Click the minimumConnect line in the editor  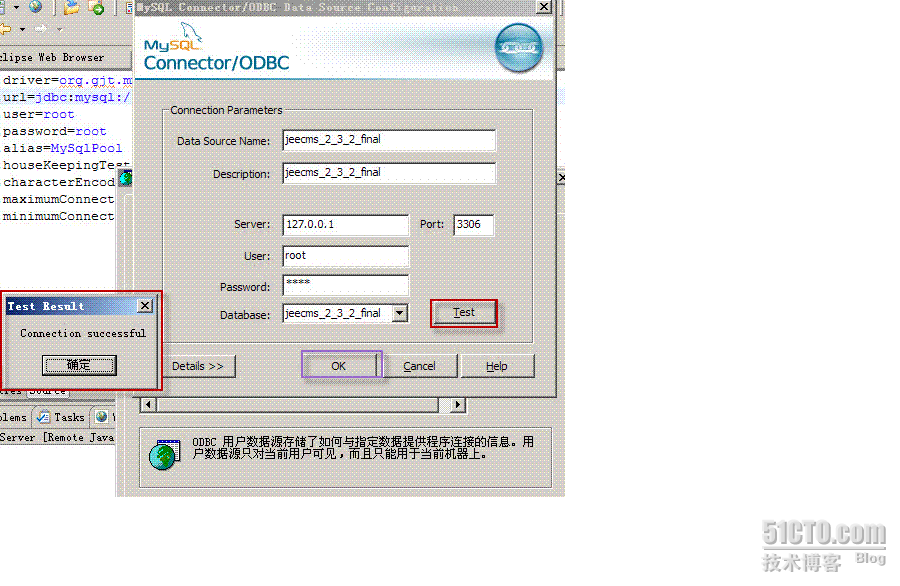tap(58, 216)
